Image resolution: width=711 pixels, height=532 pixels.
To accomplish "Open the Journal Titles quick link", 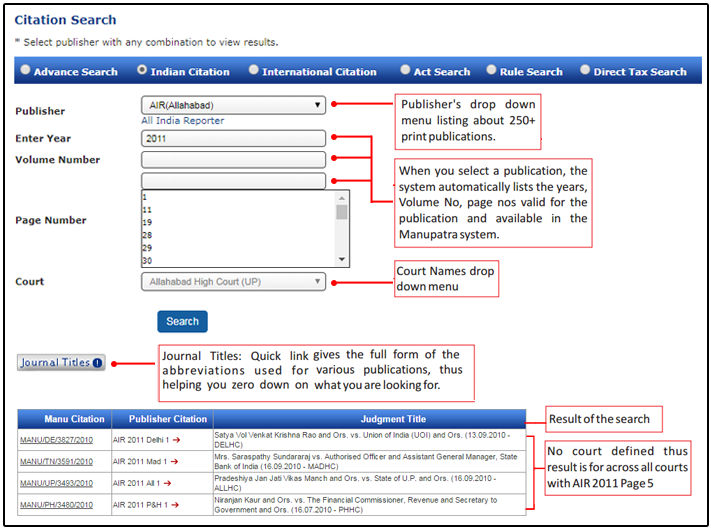I will tap(56, 363).
